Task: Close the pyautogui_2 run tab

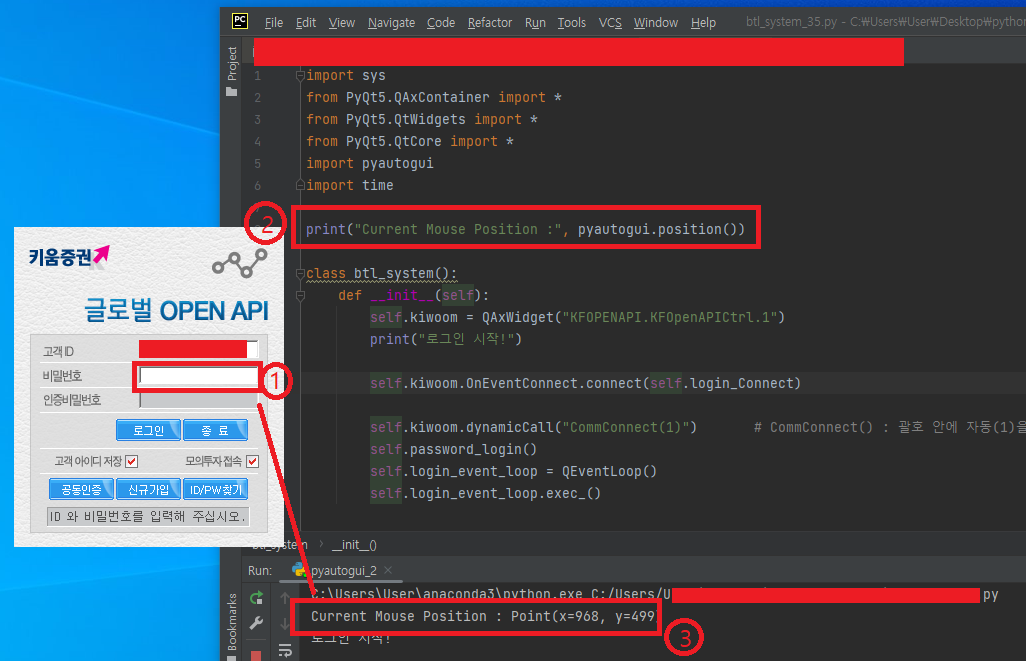Action: (388, 570)
